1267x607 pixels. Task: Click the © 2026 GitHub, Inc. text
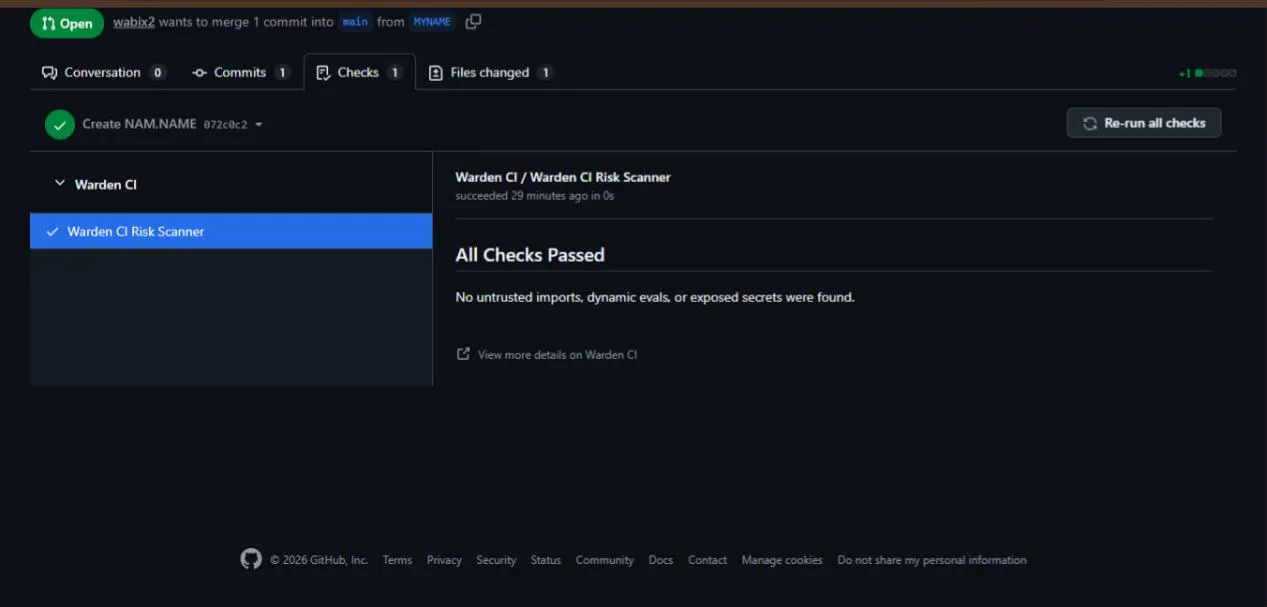coord(319,560)
